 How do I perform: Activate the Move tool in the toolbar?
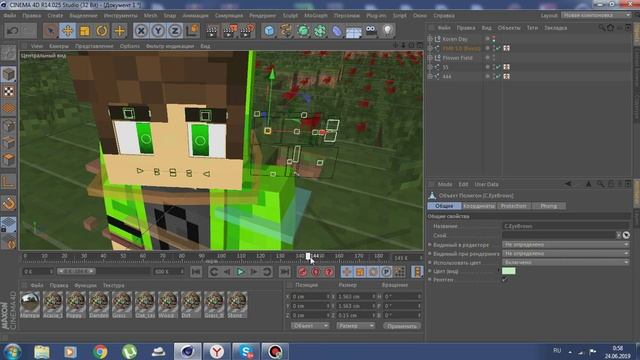[68, 31]
